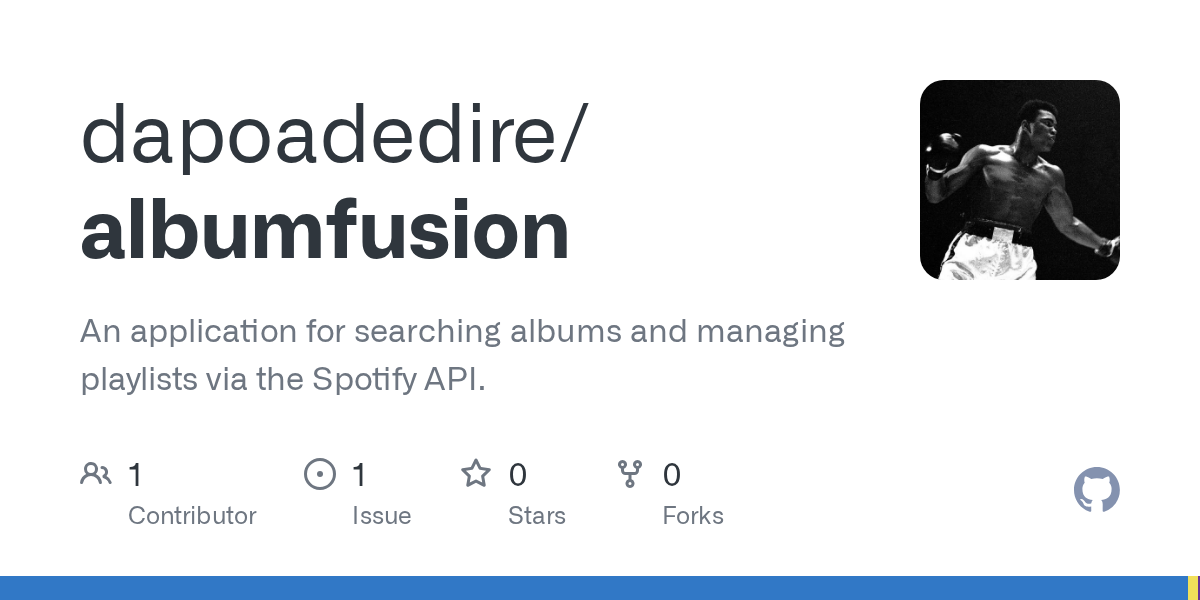The image size is (1200, 600).
Task: Click the issue circle-dot icon
Action: (320, 474)
